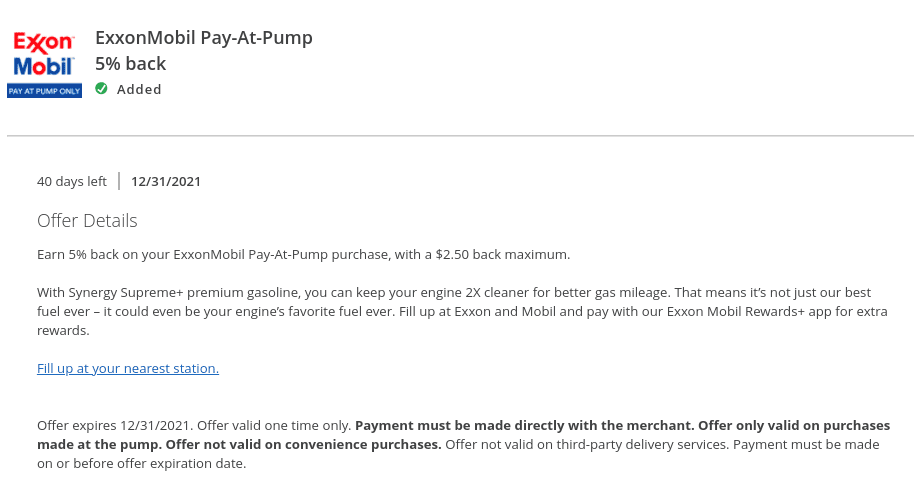Click the '$2.50 back maximum' sentence
Viewport: 914px width, 487px height.
click(304, 255)
